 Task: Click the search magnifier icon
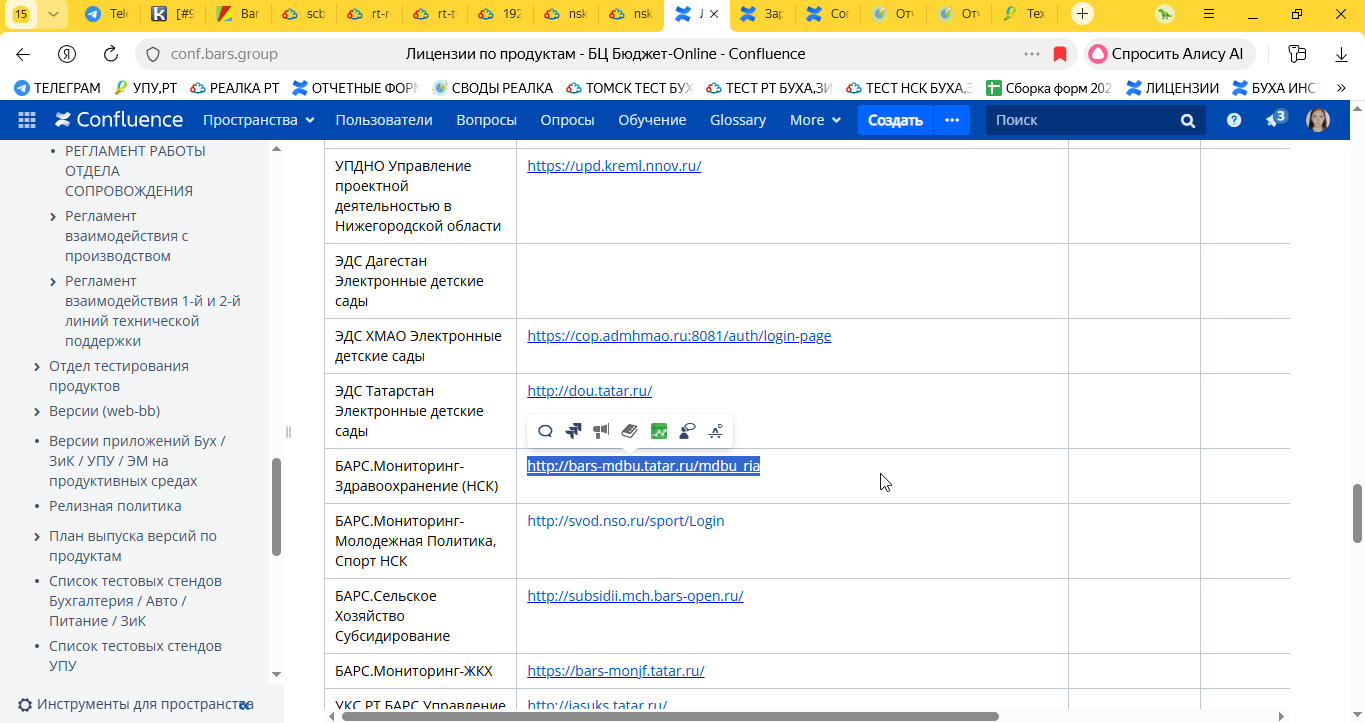pyautogui.click(x=1187, y=121)
